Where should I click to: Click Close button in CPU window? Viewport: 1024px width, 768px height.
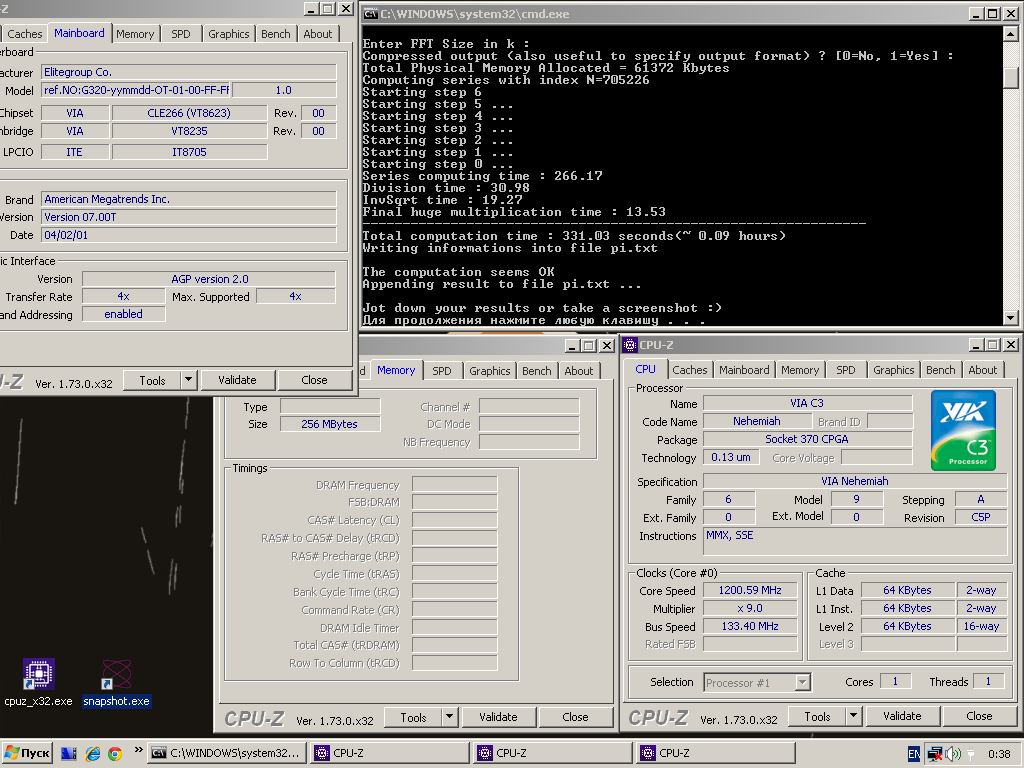tap(979, 716)
